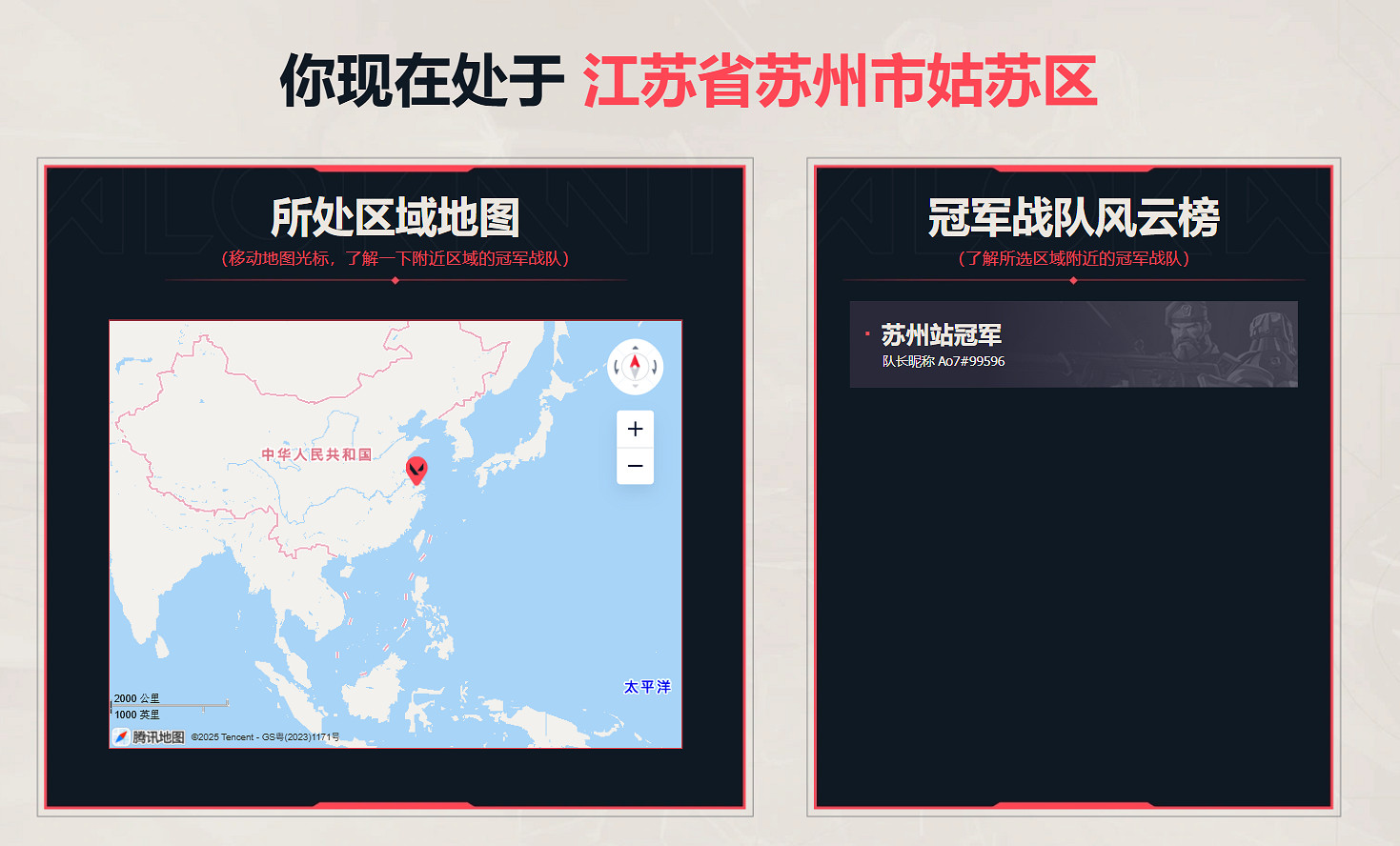The width and height of the screenshot is (1400, 846).
Task: Click the compass downward tilt arrow
Action: click(x=635, y=386)
